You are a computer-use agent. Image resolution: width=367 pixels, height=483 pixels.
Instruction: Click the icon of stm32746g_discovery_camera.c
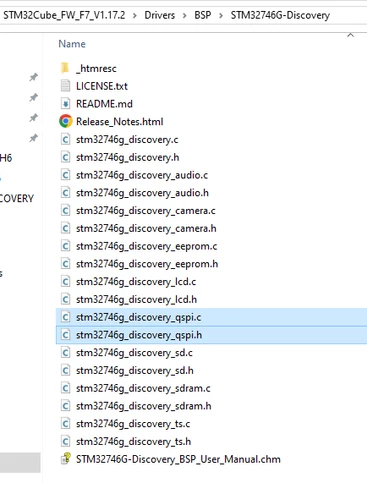[x=65, y=210]
